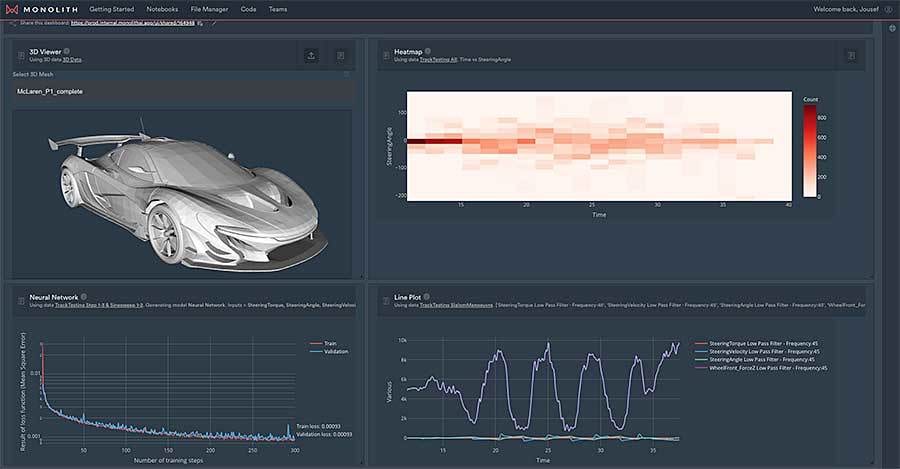This screenshot has width=900, height=469.
Task: Open the Line Plot info icon
Action: pos(426,297)
